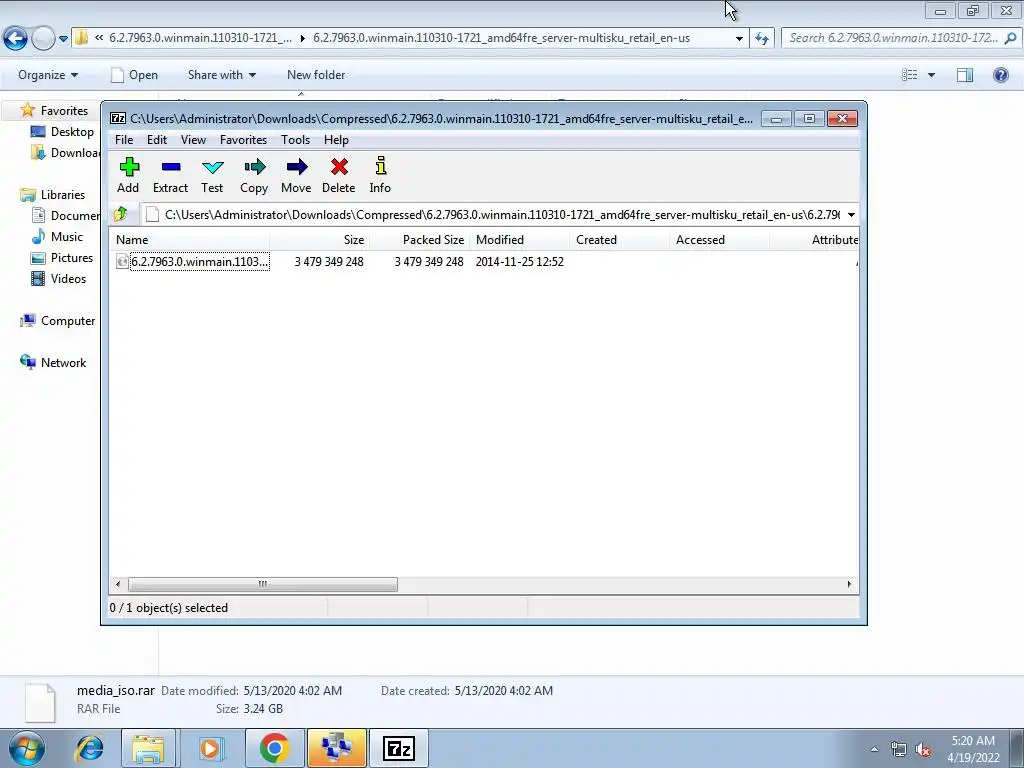This screenshot has height=768, width=1024.
Task: Sort by the Name column header
Action: coord(189,240)
